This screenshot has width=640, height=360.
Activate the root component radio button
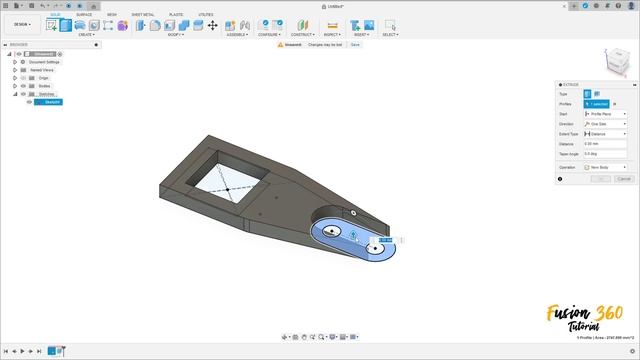coord(60,54)
